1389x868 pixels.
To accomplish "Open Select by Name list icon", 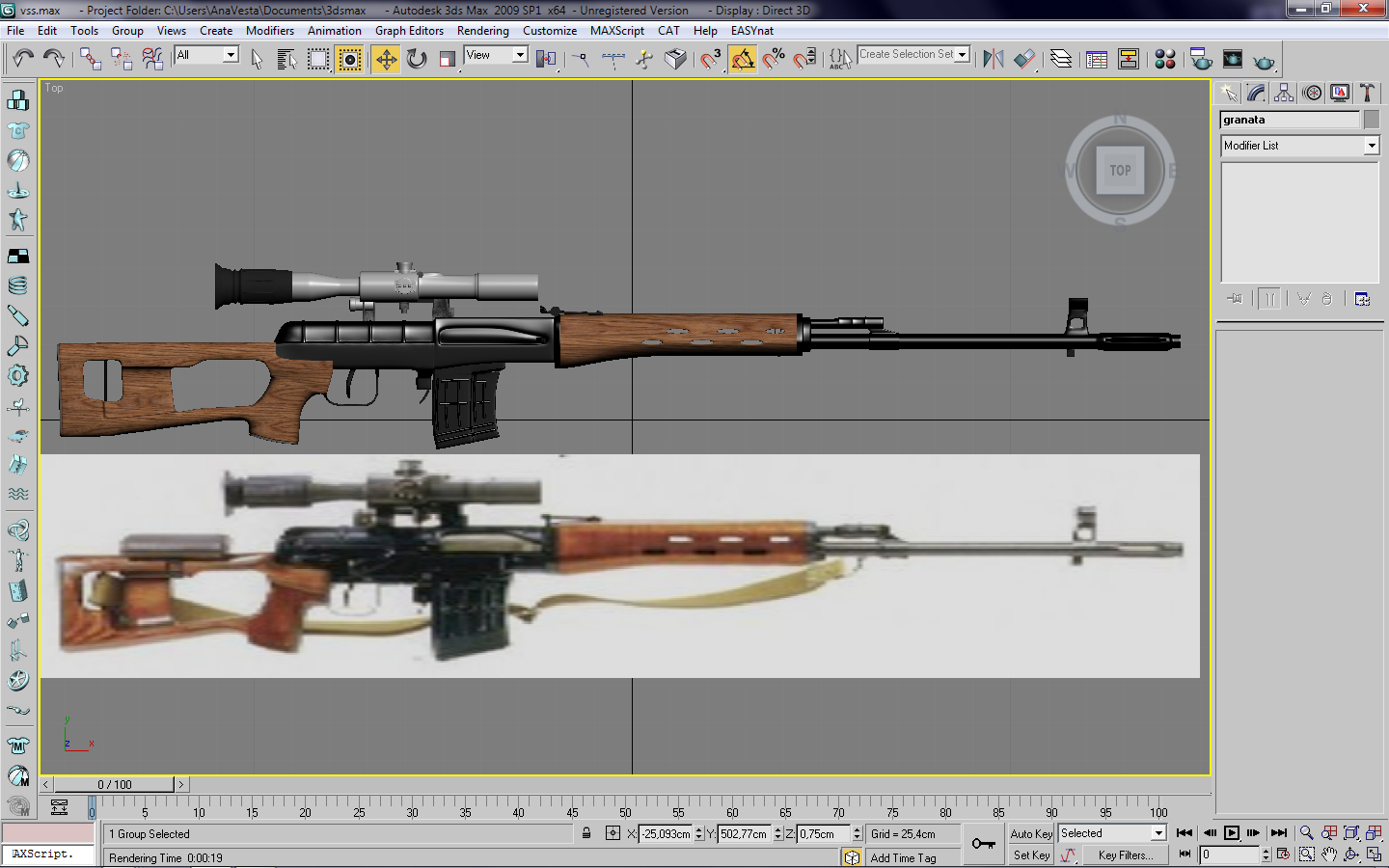I will (x=286, y=59).
